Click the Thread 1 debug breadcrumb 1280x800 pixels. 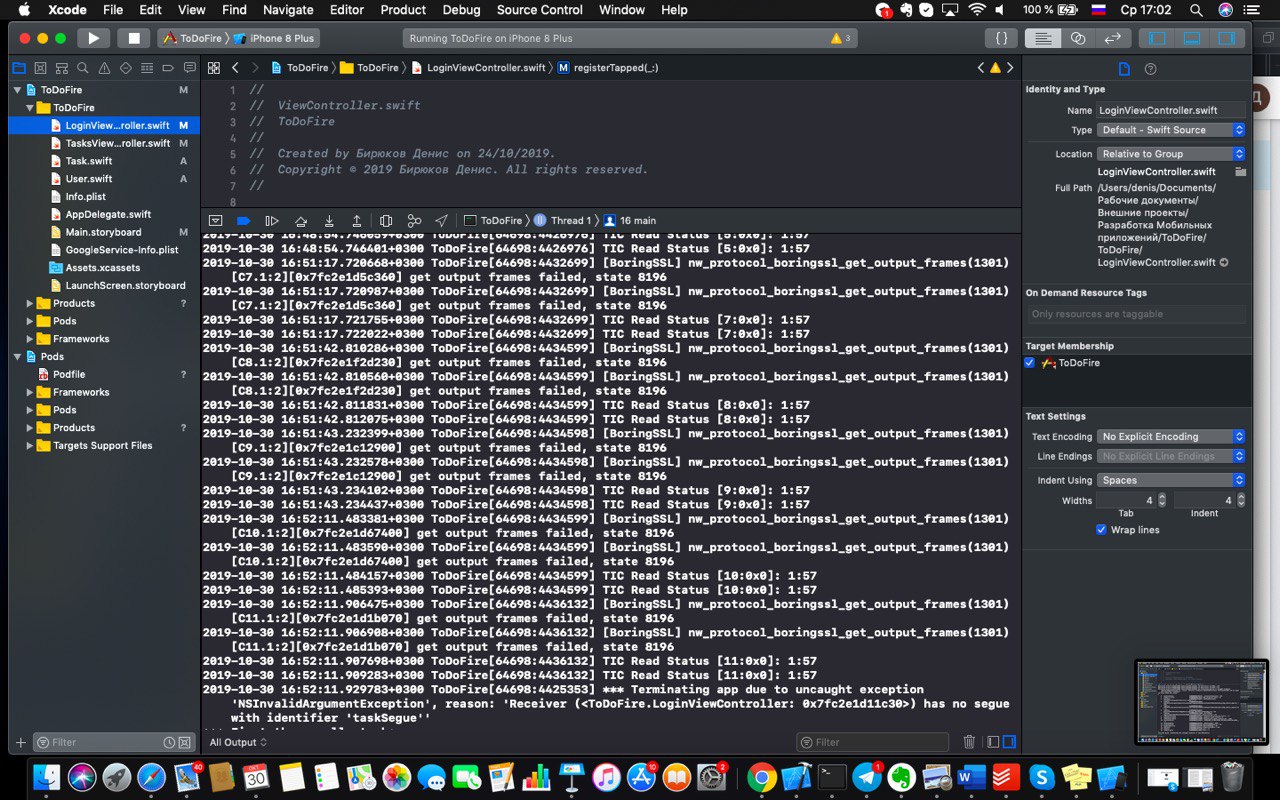point(562,220)
